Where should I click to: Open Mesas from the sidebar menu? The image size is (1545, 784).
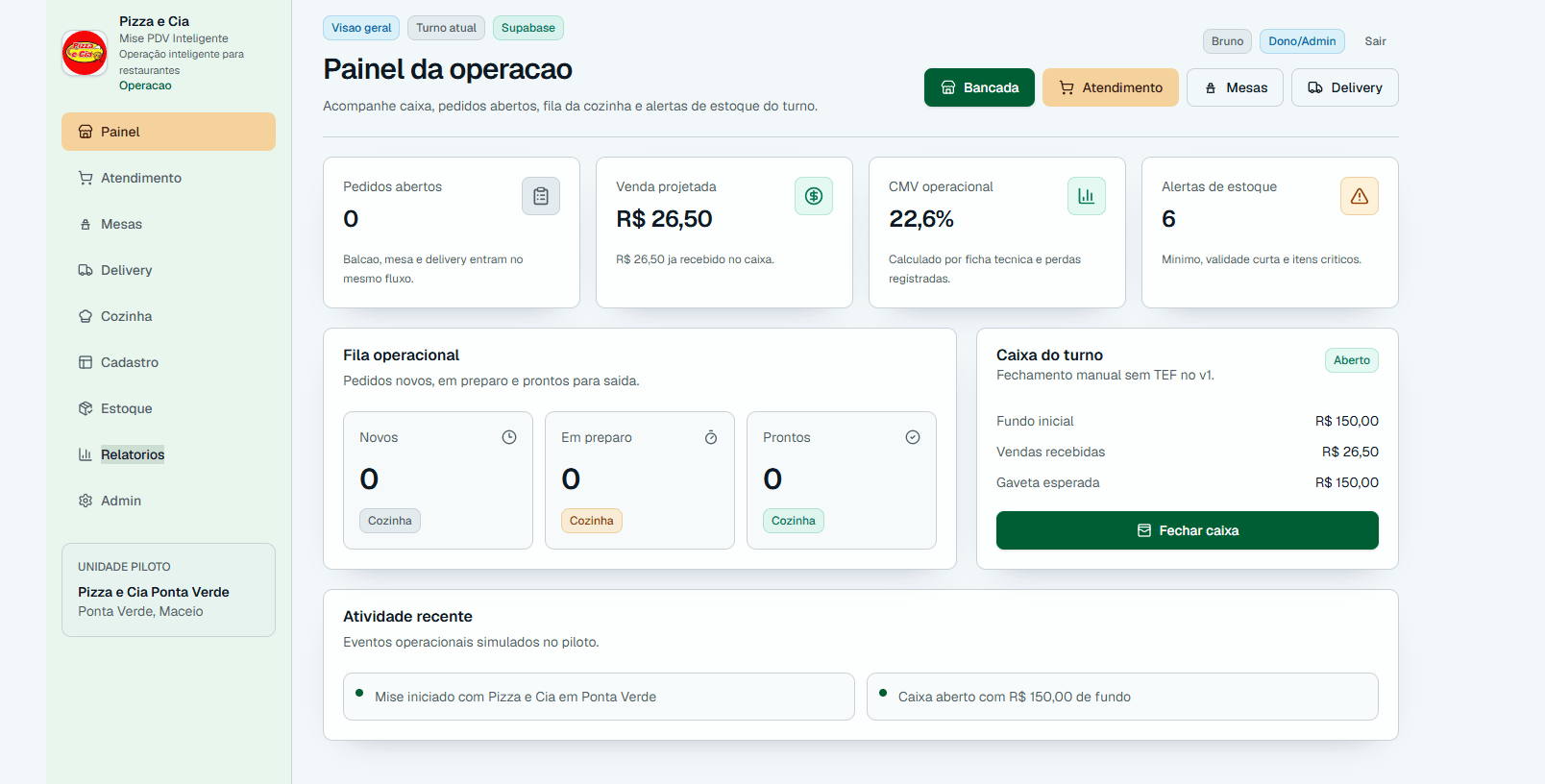pyautogui.click(x=168, y=224)
